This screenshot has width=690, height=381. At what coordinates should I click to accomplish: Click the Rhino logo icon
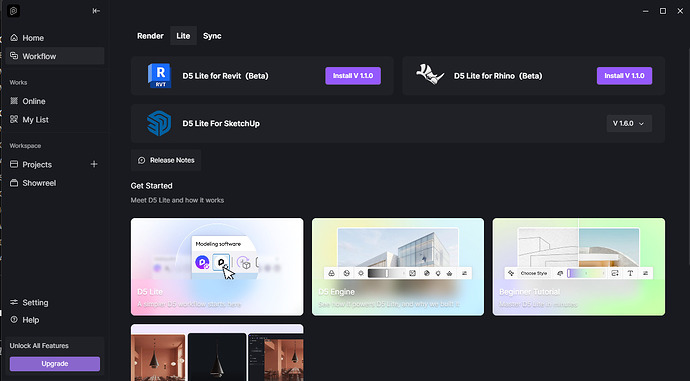coord(430,75)
